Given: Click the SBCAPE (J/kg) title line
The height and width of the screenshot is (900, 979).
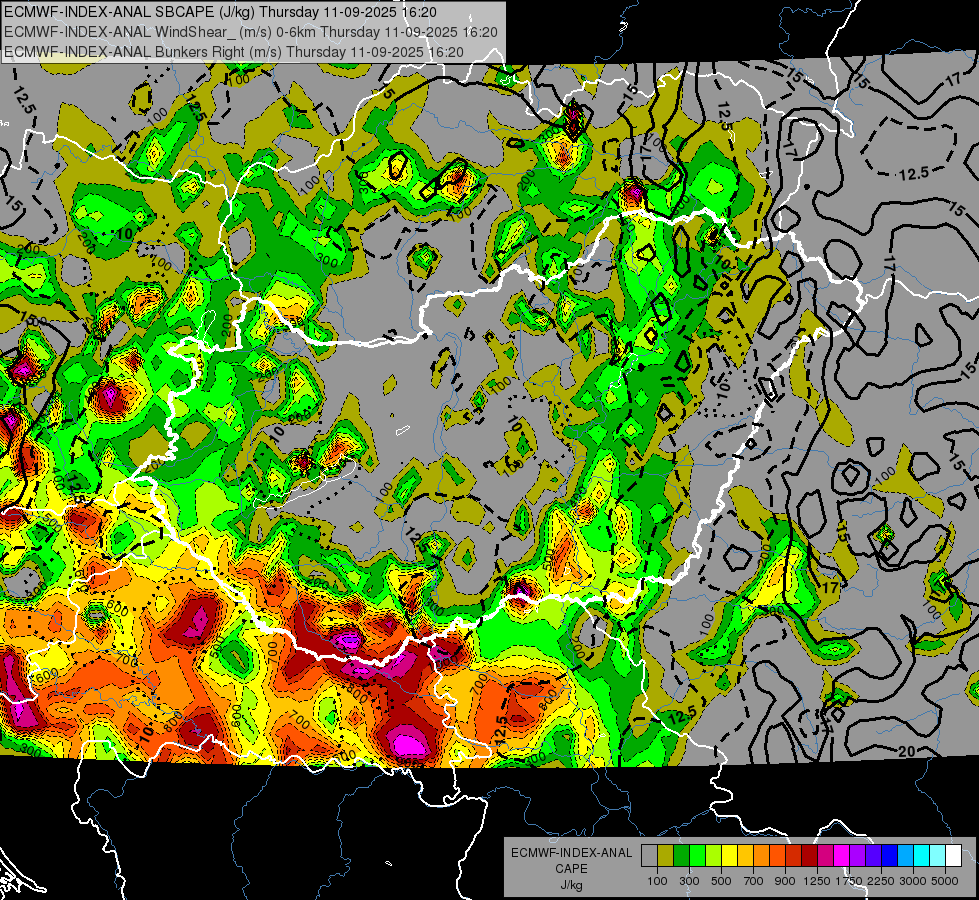Looking at the screenshot, I should (x=220, y=12).
